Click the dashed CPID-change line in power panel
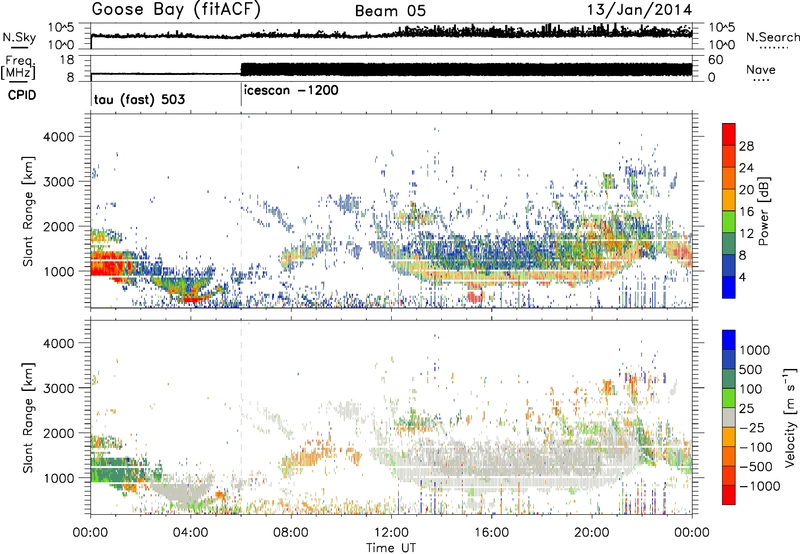The width and height of the screenshot is (800, 554). [241, 210]
